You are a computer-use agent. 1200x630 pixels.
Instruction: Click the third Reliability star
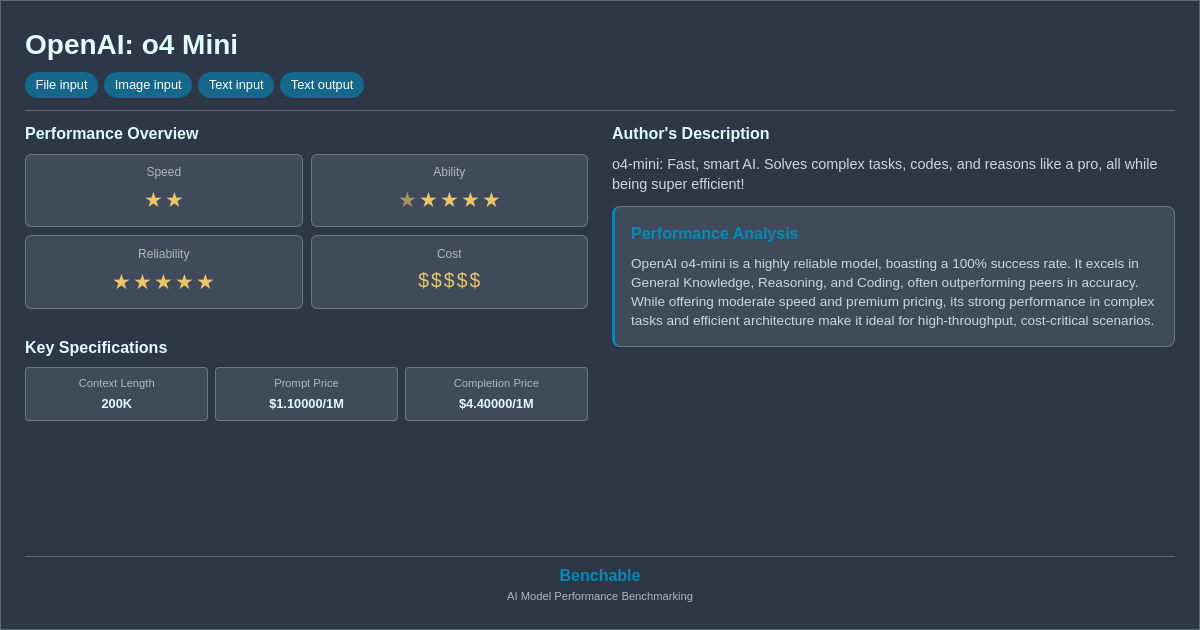pyautogui.click(x=163, y=281)
